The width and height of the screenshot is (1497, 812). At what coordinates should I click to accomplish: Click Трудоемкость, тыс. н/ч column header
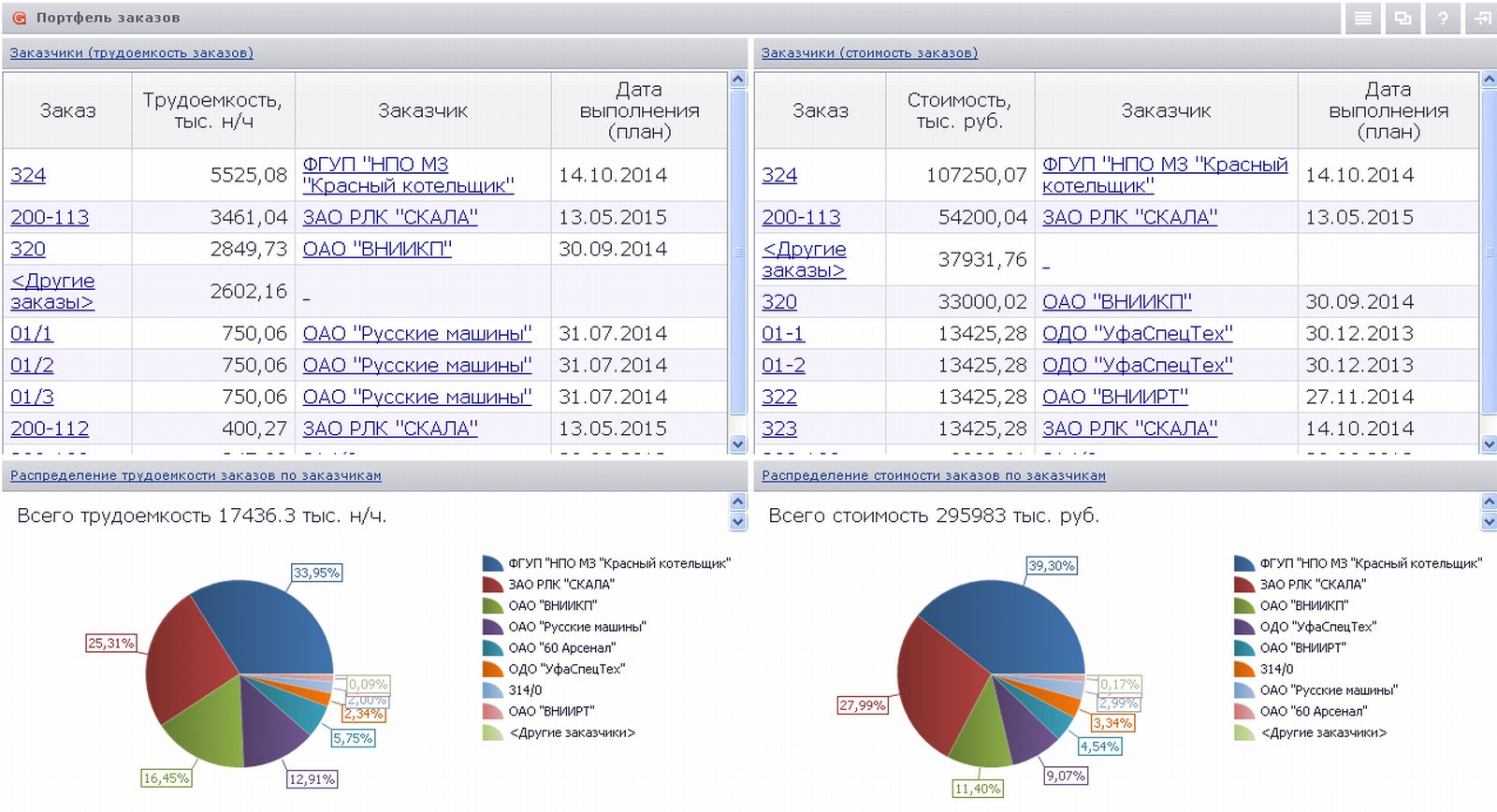pyautogui.click(x=213, y=110)
